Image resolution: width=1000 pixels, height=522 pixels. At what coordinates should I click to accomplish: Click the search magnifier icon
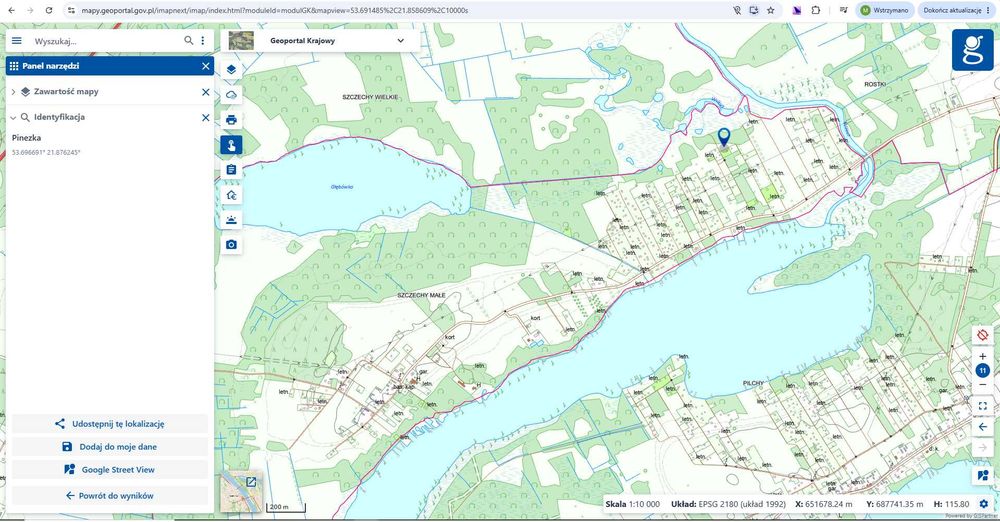[x=189, y=41]
